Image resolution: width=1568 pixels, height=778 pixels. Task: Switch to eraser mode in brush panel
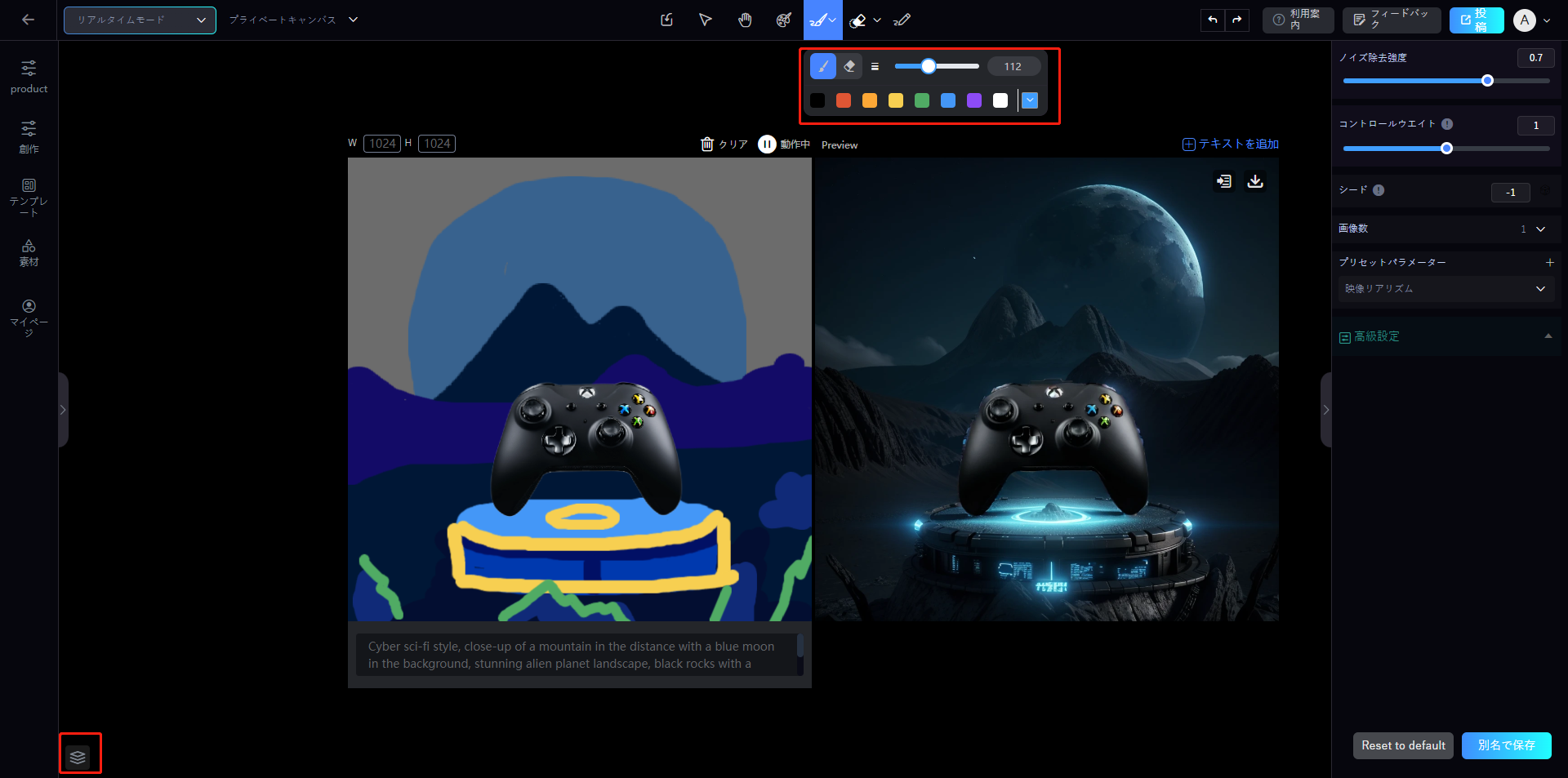point(849,67)
